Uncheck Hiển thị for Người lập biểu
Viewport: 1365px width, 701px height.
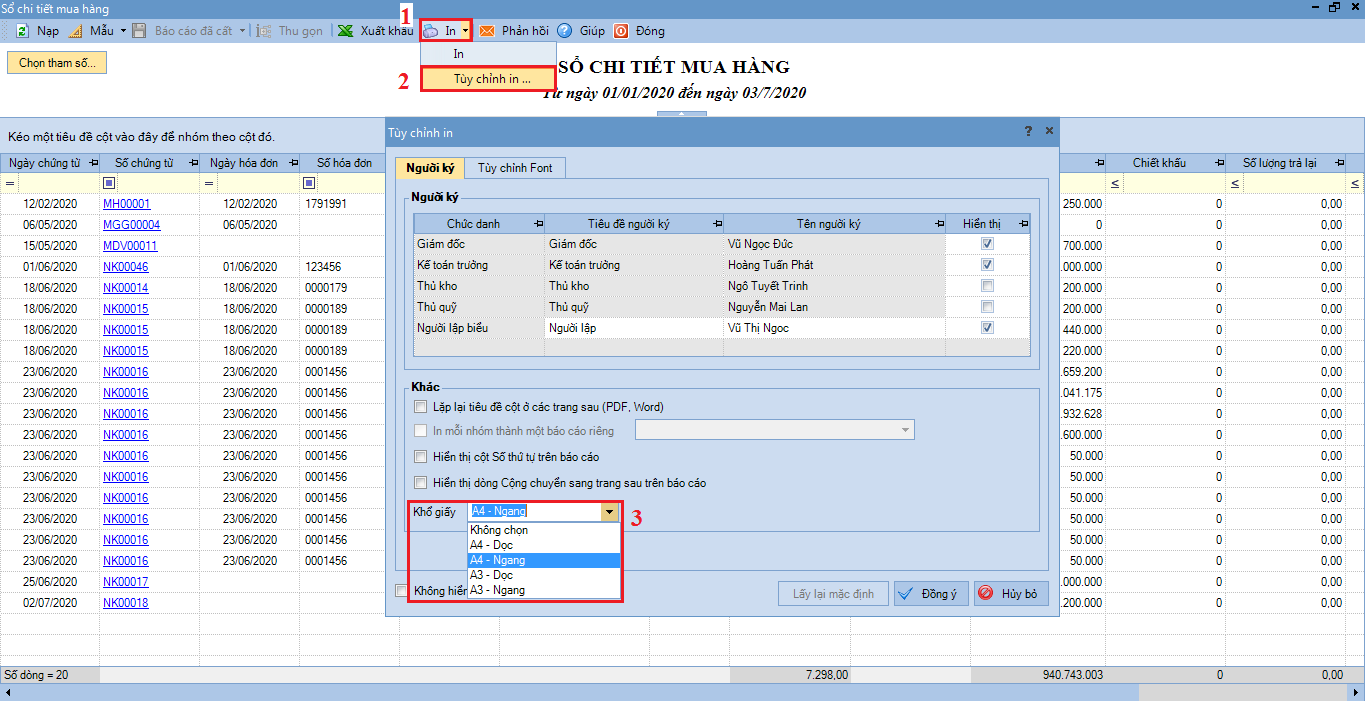pyautogui.click(x=987, y=328)
